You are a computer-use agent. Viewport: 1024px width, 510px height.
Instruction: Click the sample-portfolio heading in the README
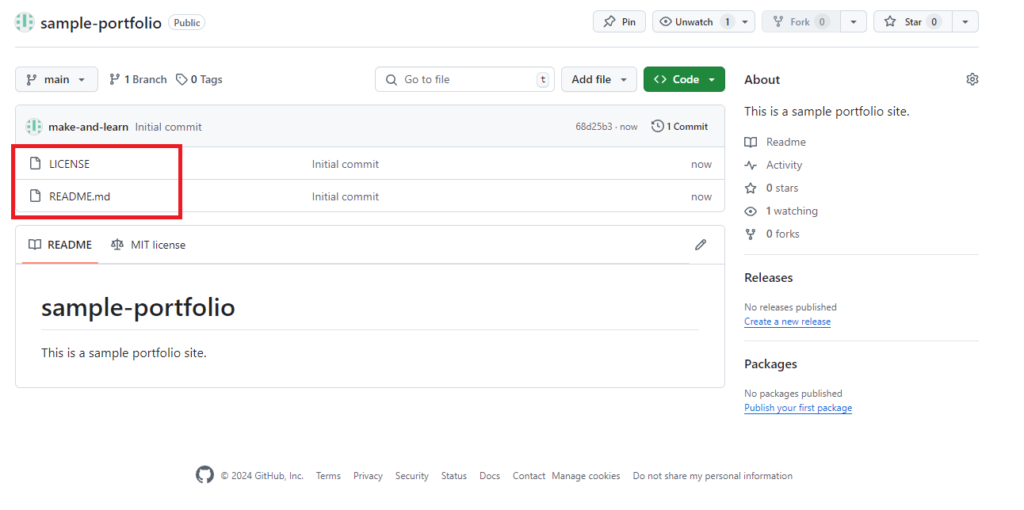pos(138,308)
